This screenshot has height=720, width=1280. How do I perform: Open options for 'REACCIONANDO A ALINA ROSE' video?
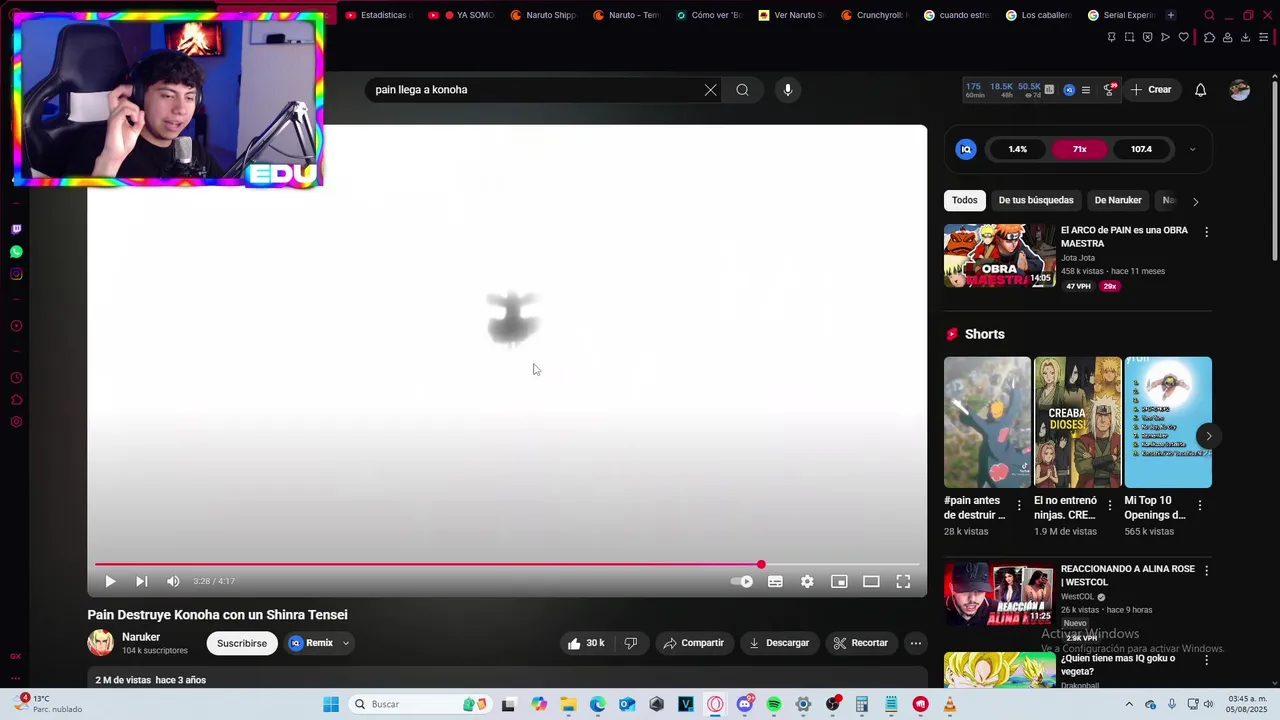[x=1206, y=571]
